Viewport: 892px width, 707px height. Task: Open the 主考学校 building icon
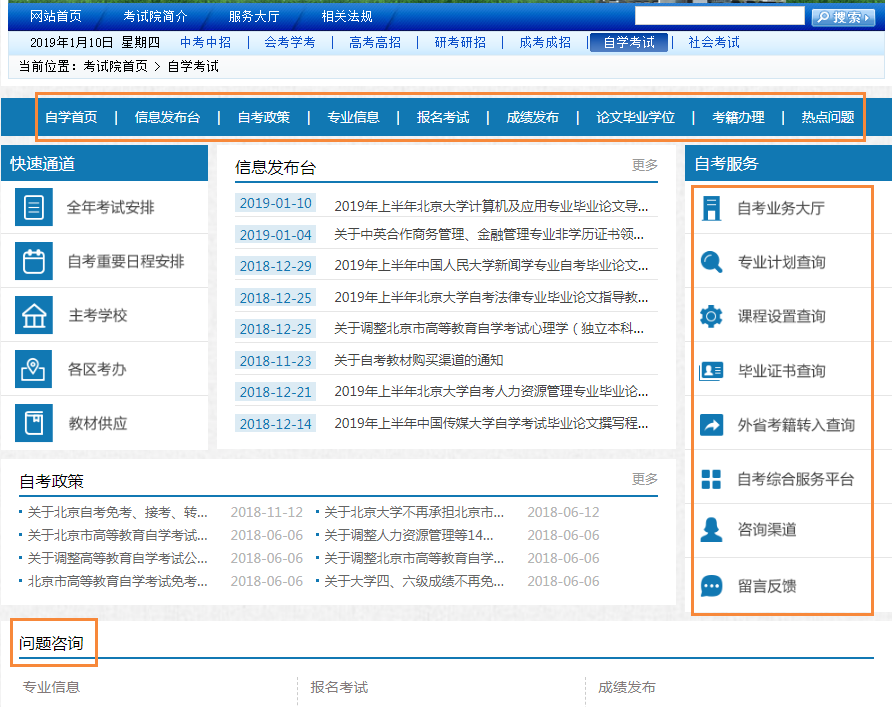click(x=34, y=316)
